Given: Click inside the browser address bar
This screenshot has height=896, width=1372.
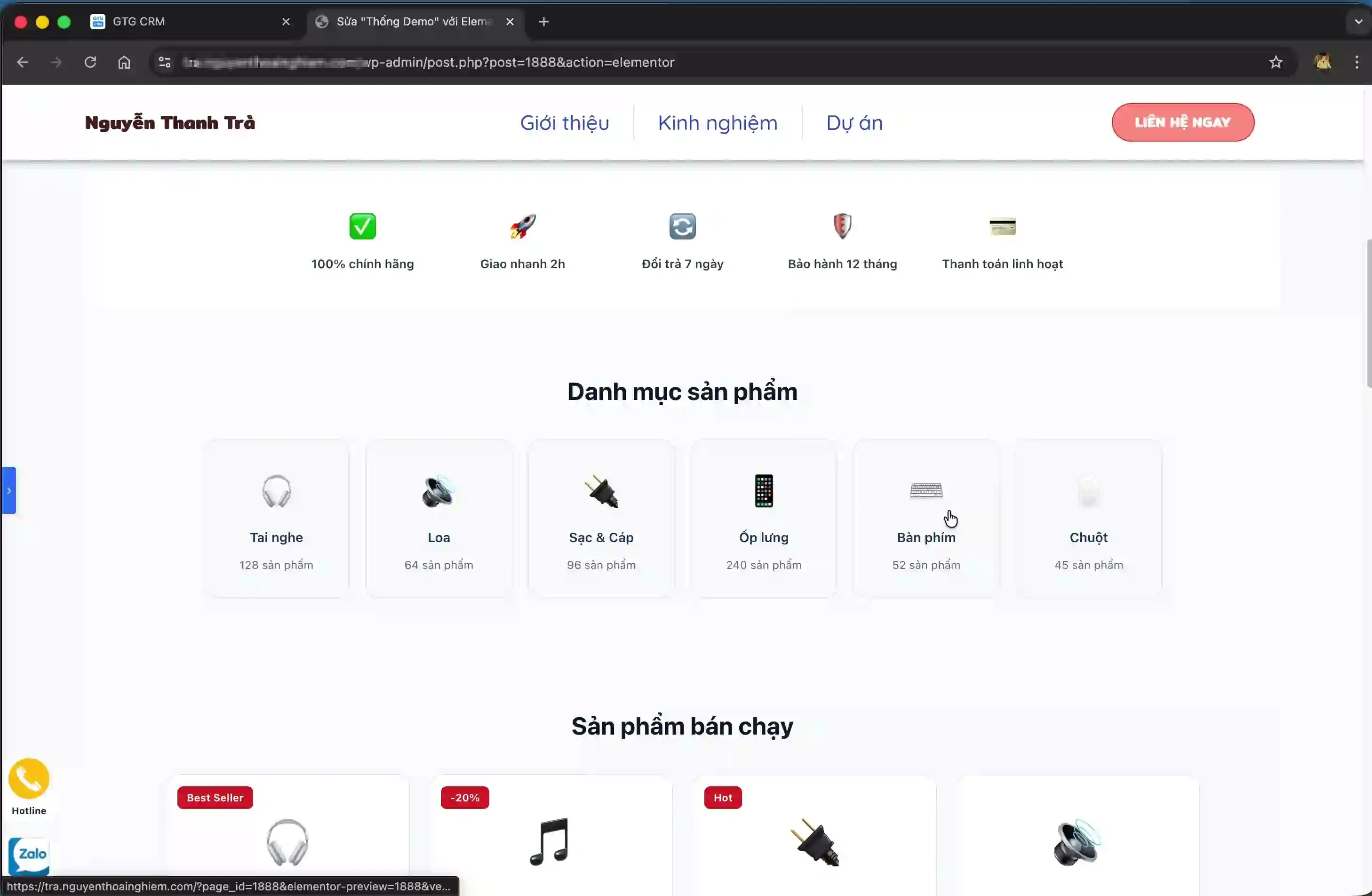Looking at the screenshot, I should [692, 62].
